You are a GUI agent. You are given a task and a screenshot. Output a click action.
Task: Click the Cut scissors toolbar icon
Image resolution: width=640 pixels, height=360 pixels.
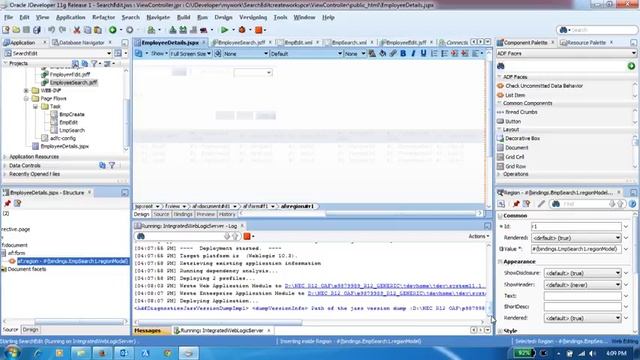tap(76, 30)
